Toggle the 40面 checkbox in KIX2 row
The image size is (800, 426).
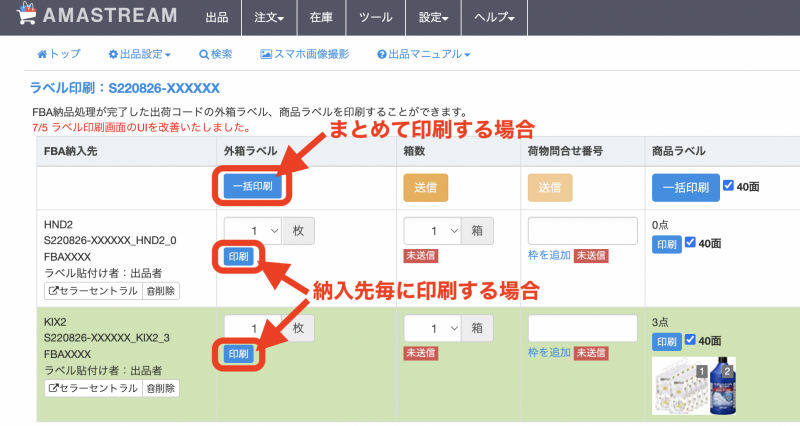(690, 339)
